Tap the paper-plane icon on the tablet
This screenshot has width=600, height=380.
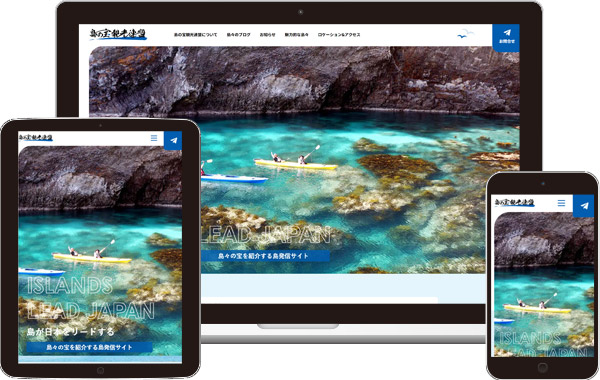(173, 140)
